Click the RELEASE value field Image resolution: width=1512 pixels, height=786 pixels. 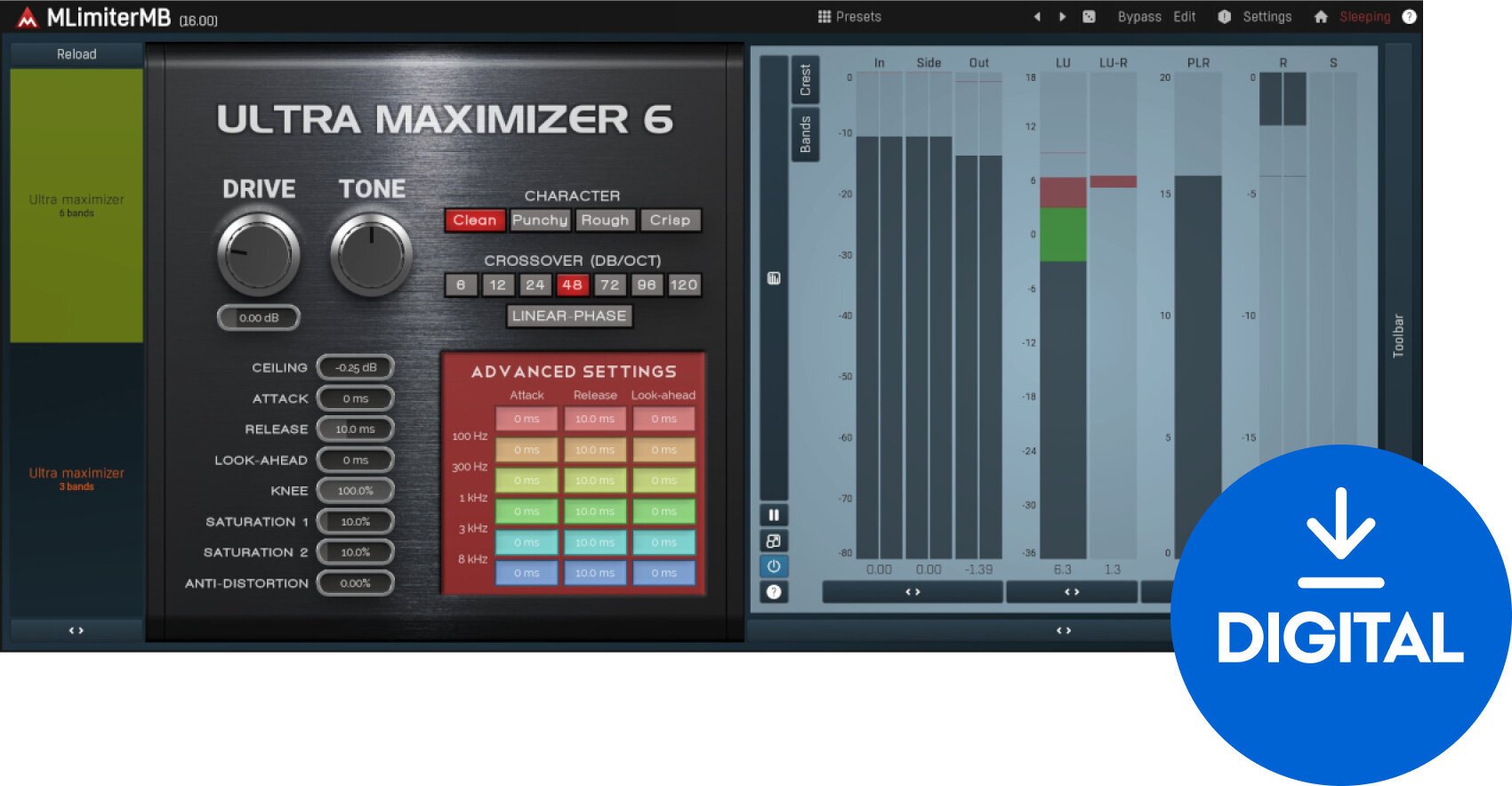(x=356, y=429)
